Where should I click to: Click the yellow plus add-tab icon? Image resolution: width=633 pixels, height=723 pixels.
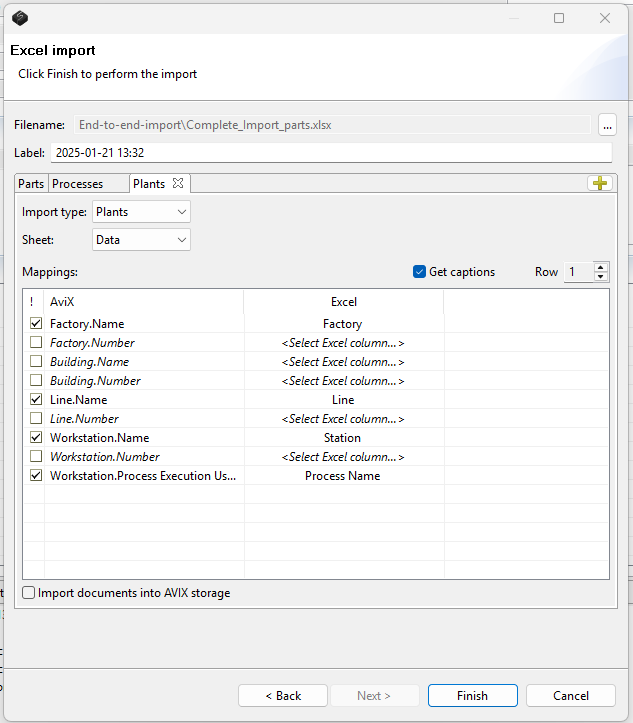[x=599, y=183]
